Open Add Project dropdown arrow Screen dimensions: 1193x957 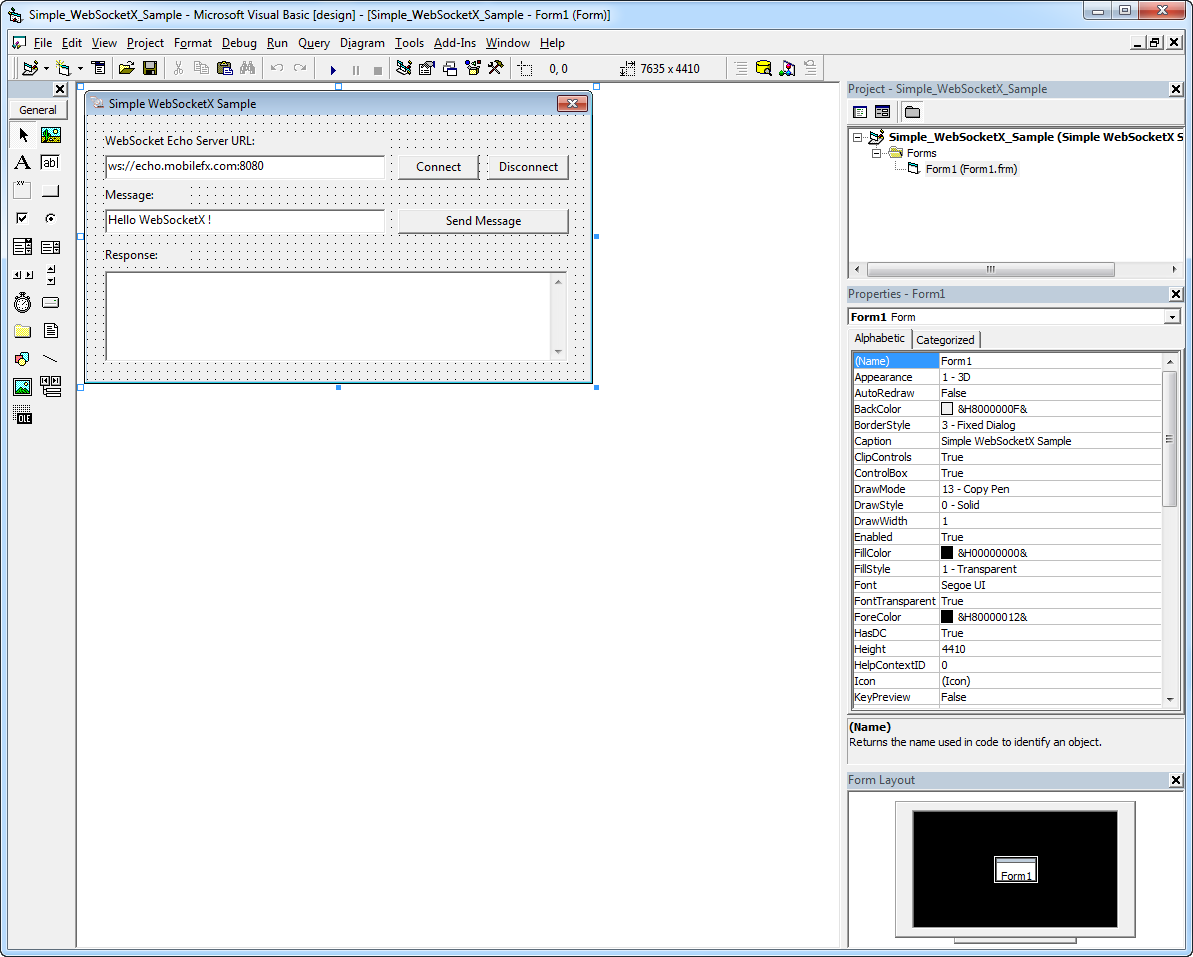(46, 68)
